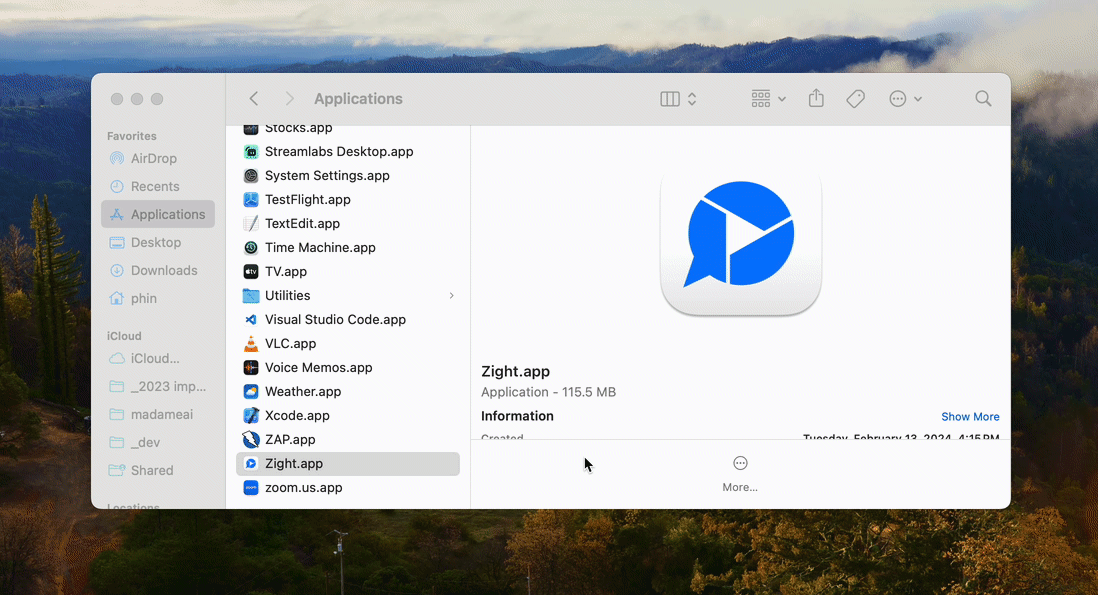Click the Zight.app preview title
The image size is (1098, 595).
(x=515, y=371)
